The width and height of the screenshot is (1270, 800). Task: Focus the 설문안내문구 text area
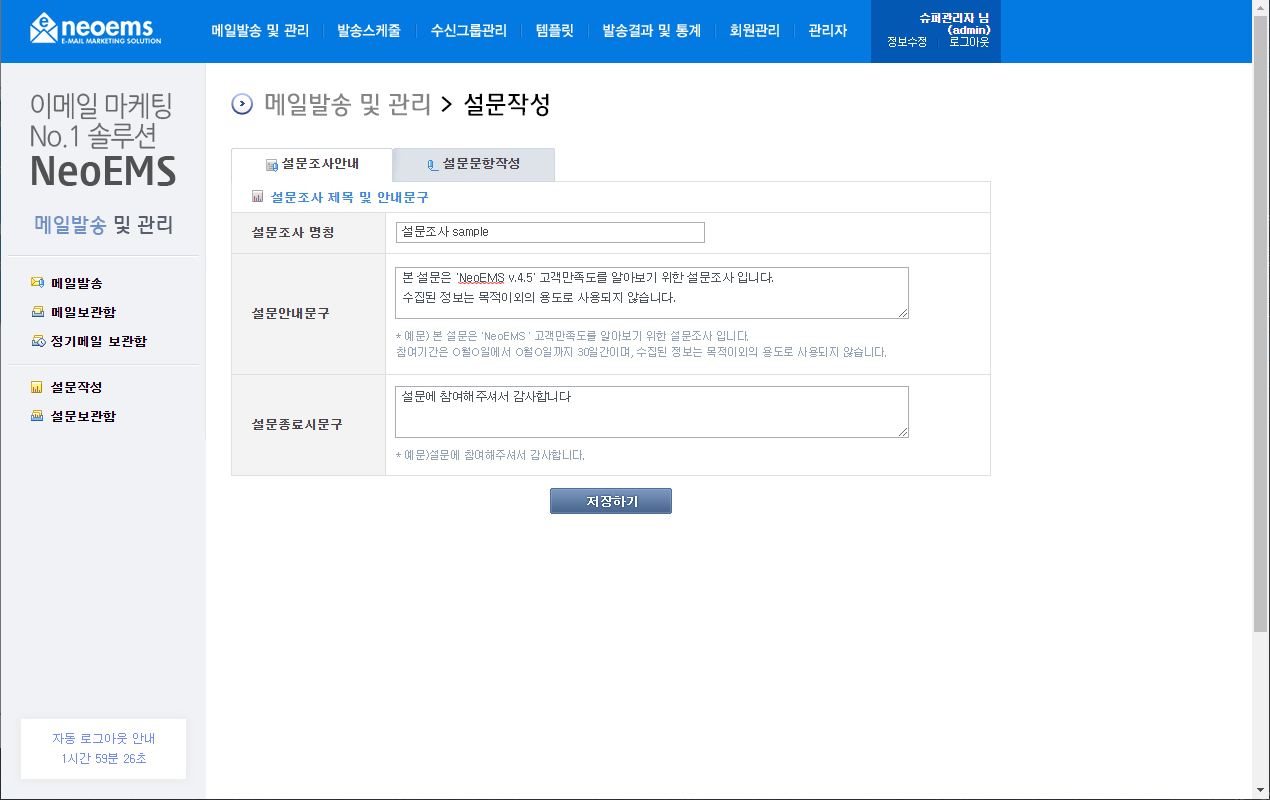pos(652,293)
